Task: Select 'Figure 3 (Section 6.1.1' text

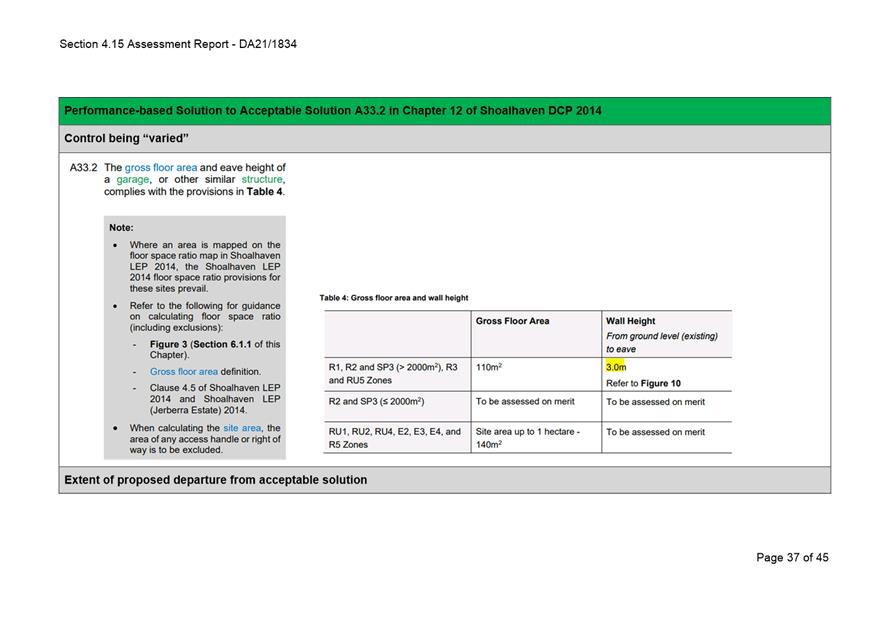Action: coord(200,344)
